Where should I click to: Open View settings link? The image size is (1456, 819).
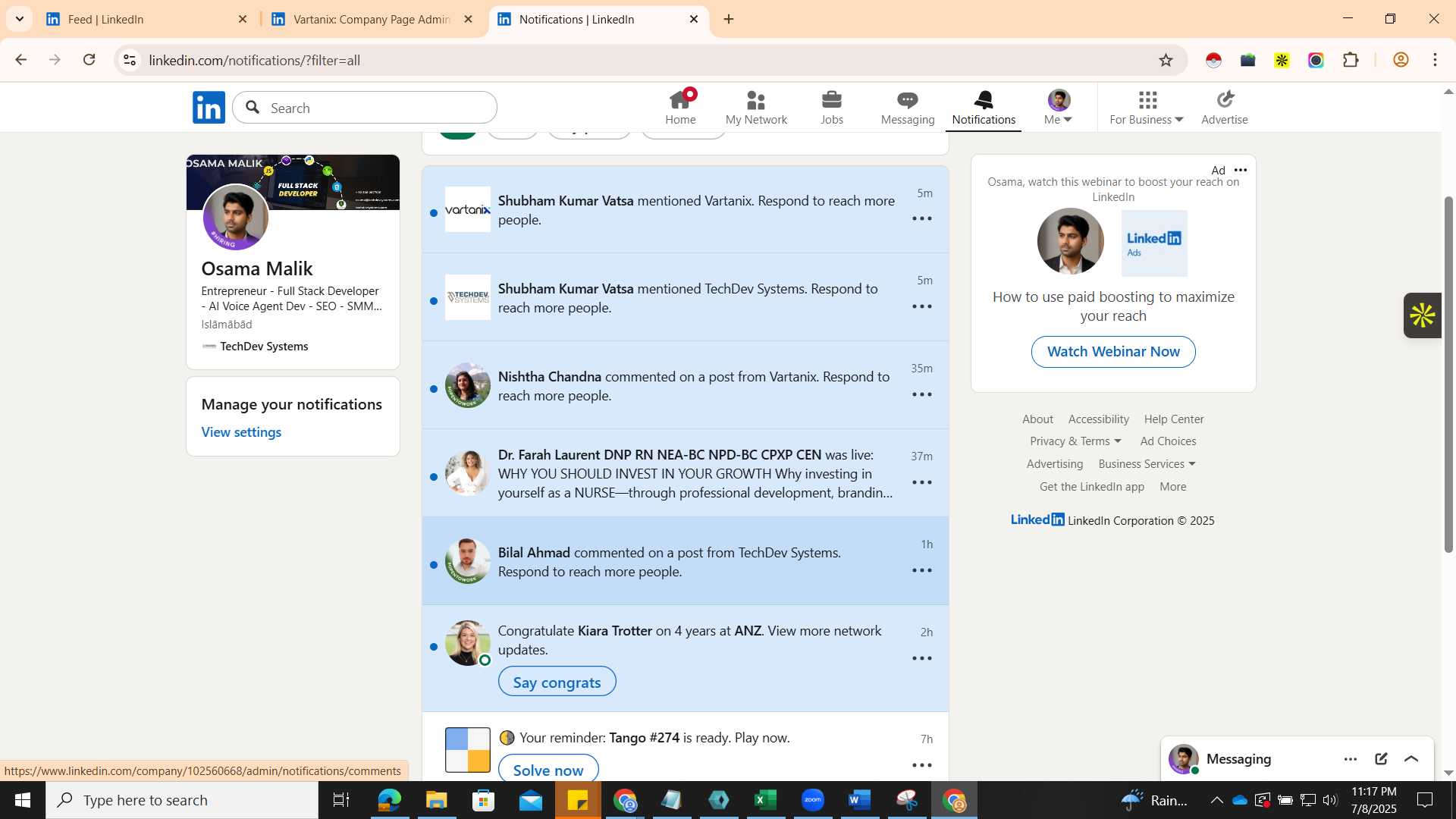click(x=241, y=432)
